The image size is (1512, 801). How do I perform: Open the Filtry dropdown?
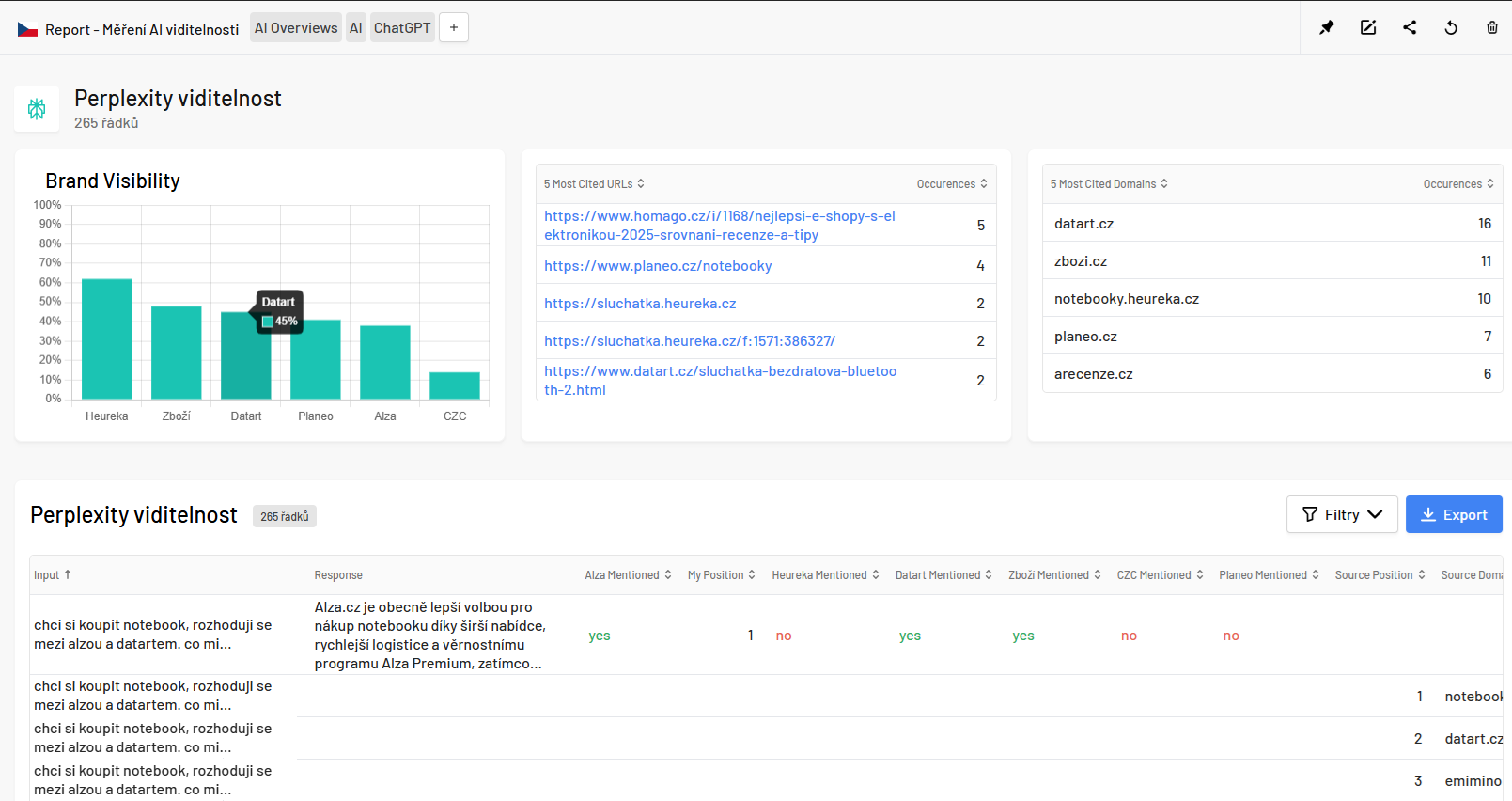(x=1341, y=514)
